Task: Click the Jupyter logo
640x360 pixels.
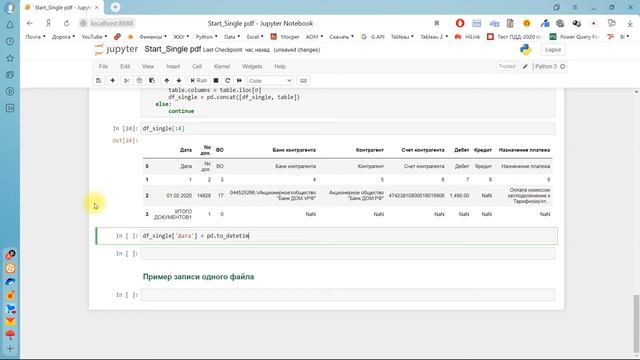Action: [x=116, y=49]
